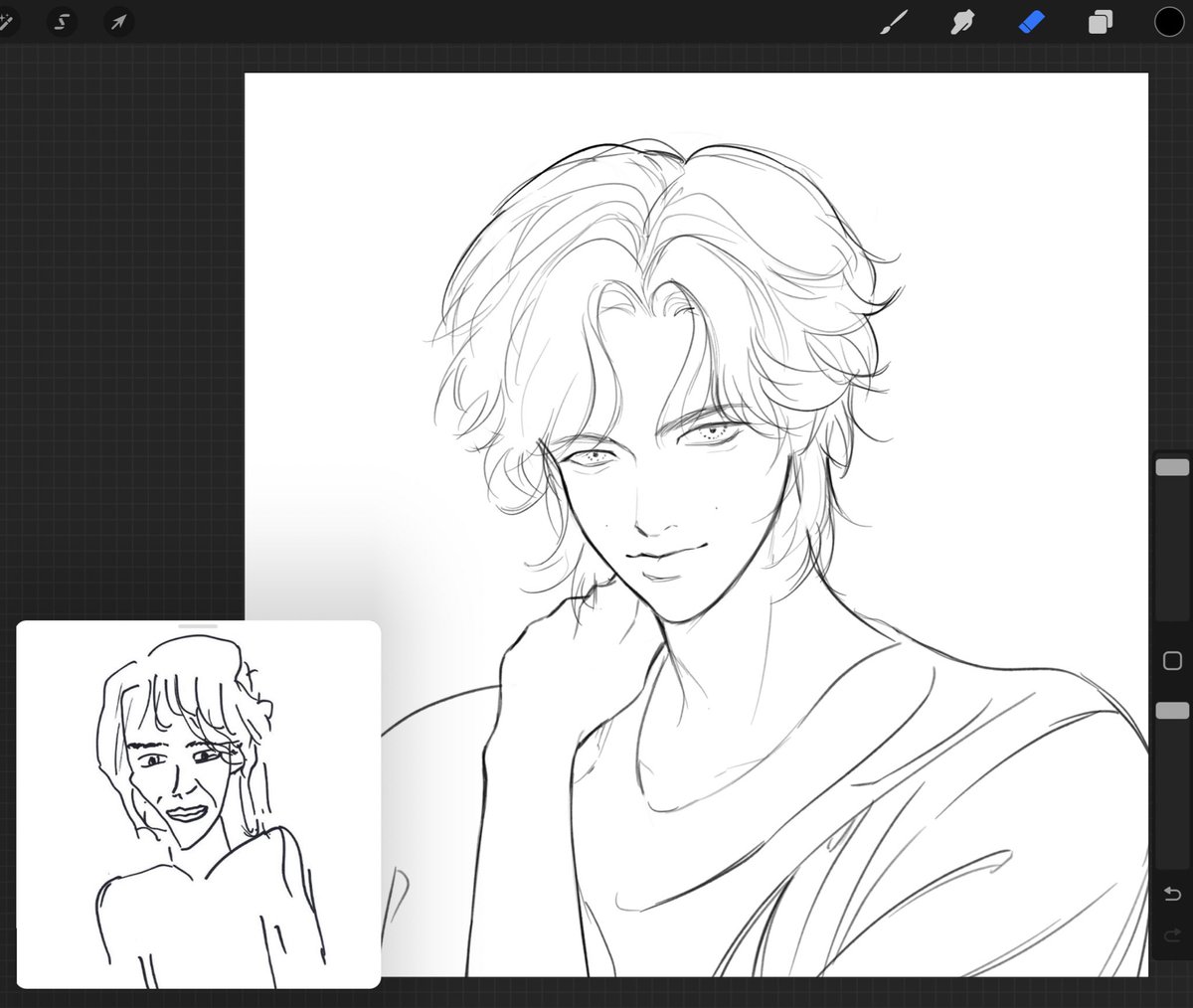Grab the reference window top handle bar
Viewport: 1193px width, 1008px height.
(198, 626)
